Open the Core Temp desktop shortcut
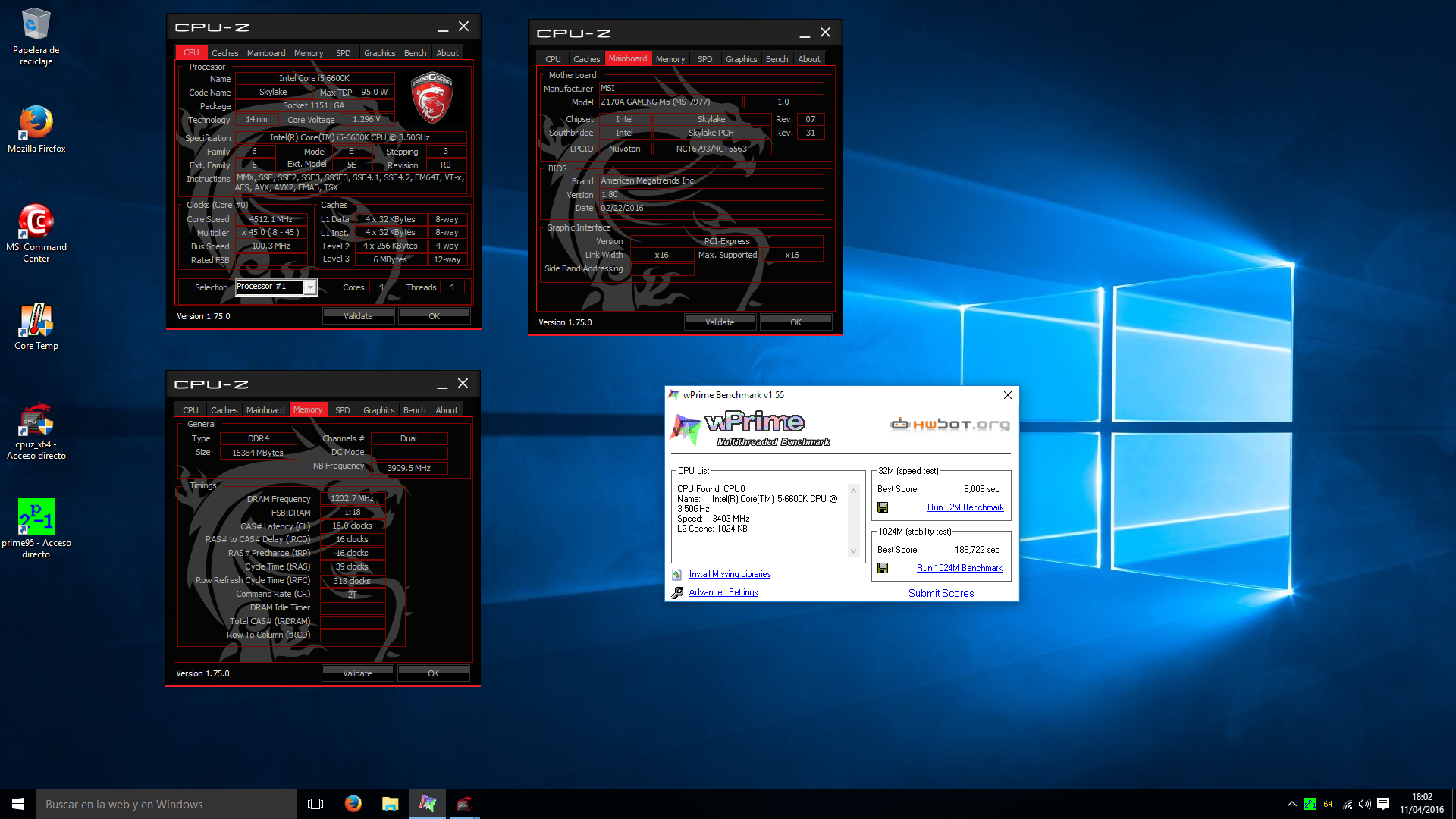Image resolution: width=1456 pixels, height=819 pixels. pos(36,327)
